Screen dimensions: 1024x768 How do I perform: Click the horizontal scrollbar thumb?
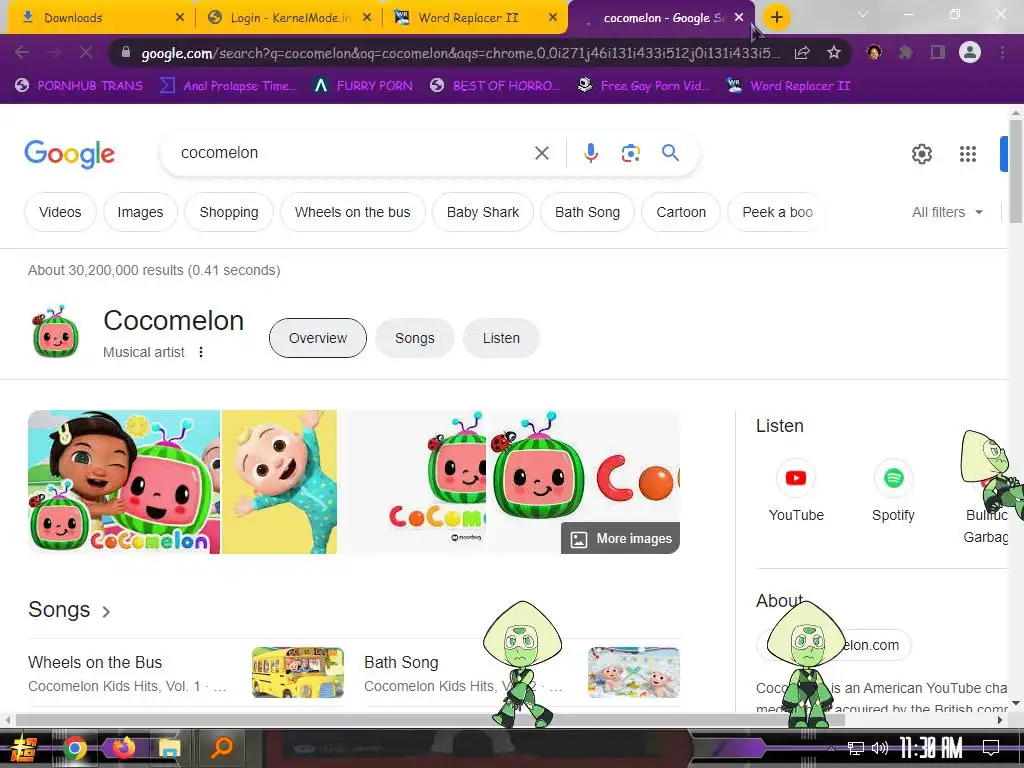point(430,720)
